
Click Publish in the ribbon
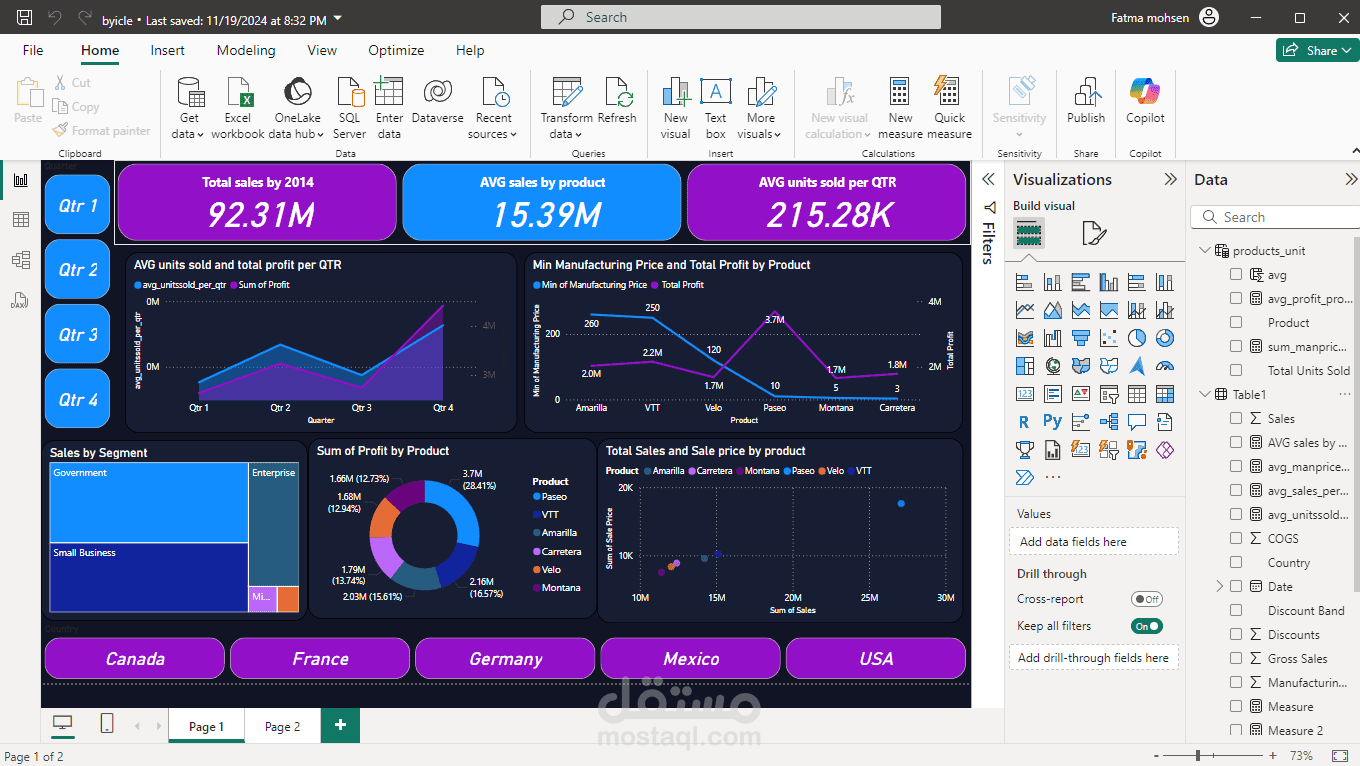[1086, 101]
